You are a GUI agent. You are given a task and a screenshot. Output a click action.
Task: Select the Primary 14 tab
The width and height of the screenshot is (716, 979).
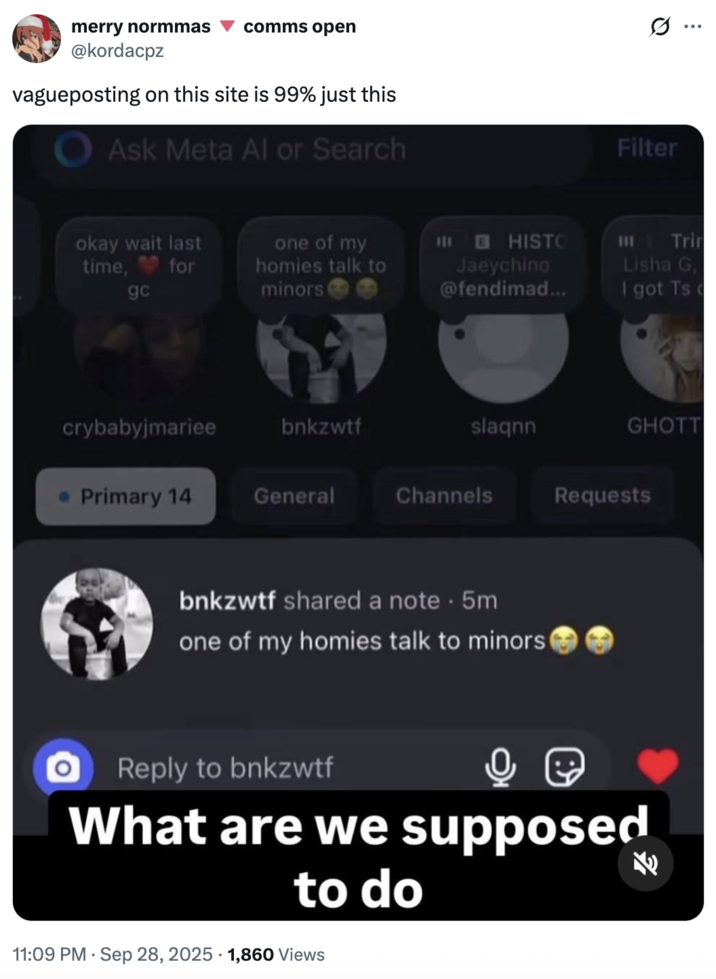point(125,496)
